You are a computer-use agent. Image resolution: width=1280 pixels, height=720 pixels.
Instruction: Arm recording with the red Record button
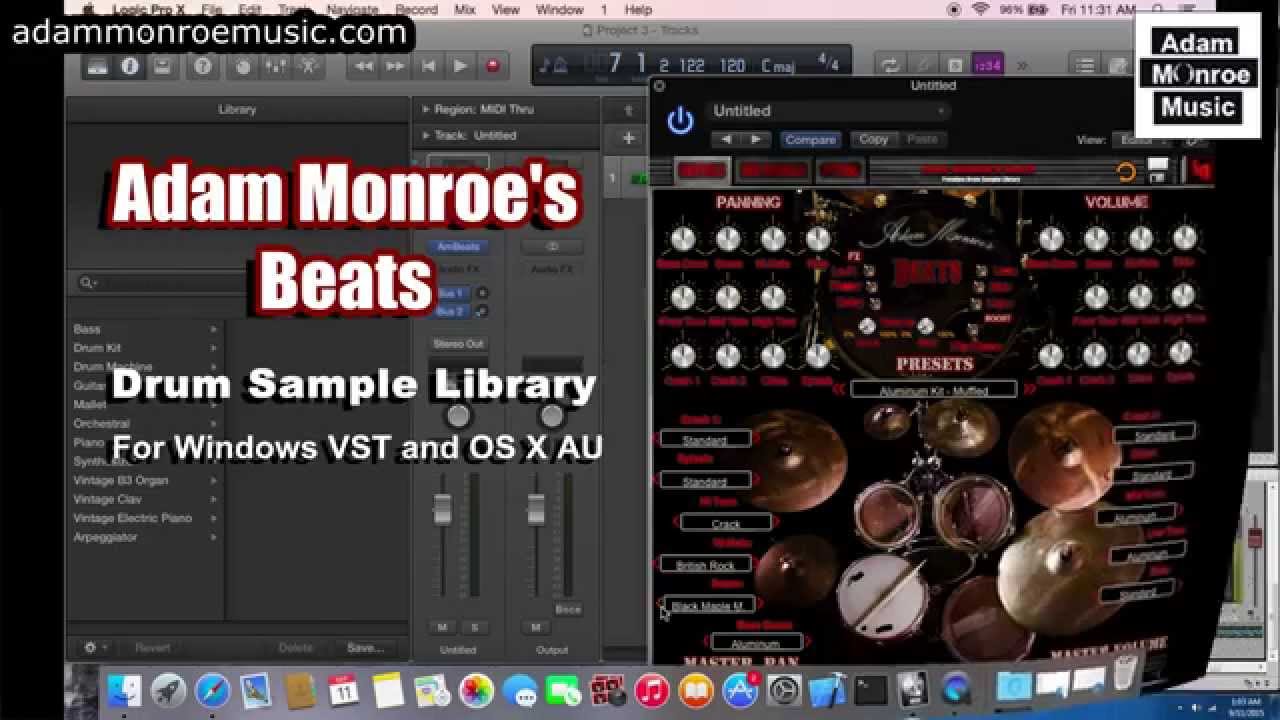[492, 66]
